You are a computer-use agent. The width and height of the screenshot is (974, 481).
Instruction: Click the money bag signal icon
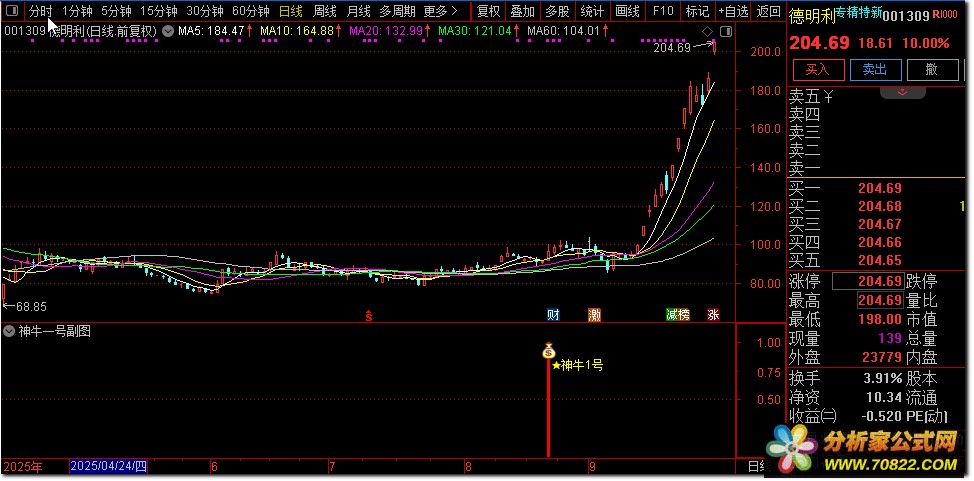(x=548, y=351)
